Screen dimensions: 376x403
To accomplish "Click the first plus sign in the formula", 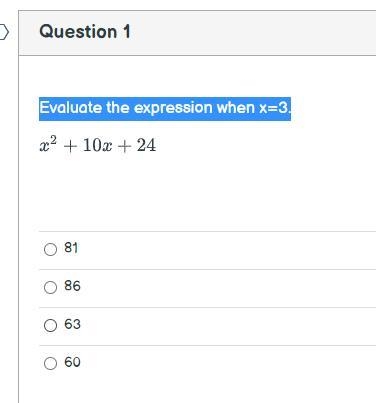I will coord(70,147).
